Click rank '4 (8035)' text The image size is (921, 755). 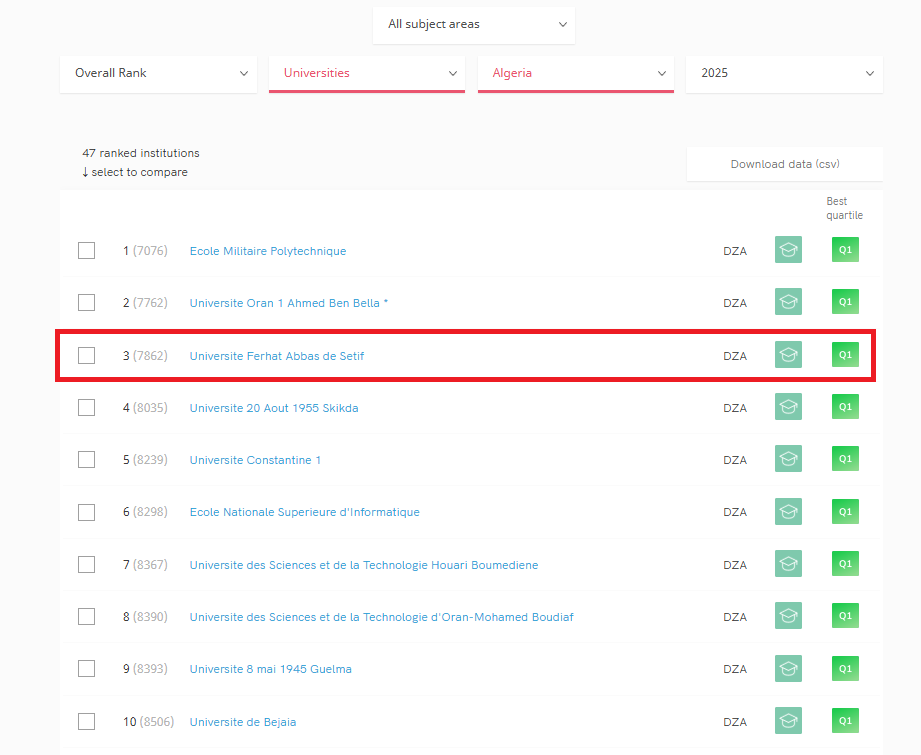coord(145,408)
